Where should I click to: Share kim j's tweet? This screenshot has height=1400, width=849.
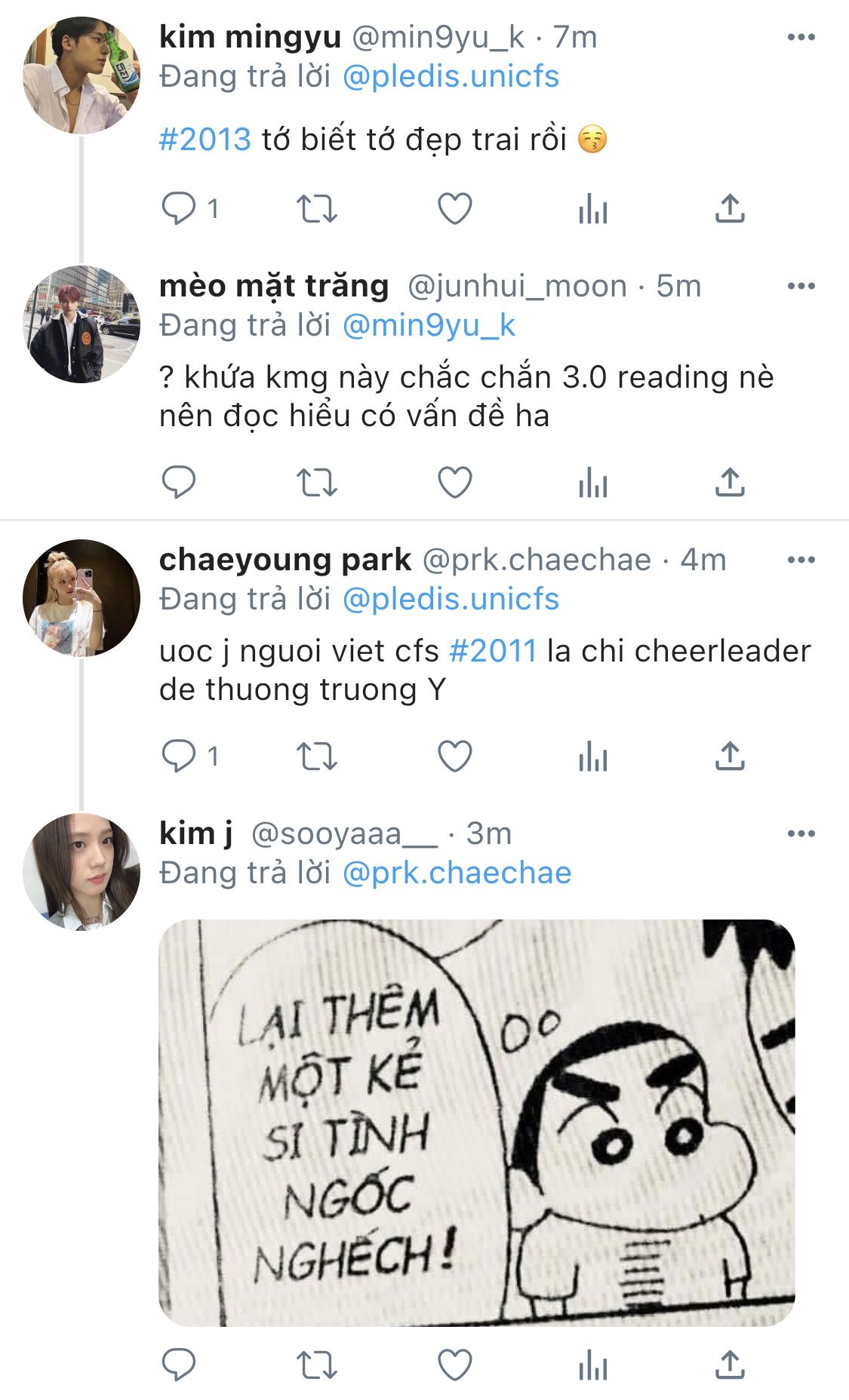[x=730, y=1365]
